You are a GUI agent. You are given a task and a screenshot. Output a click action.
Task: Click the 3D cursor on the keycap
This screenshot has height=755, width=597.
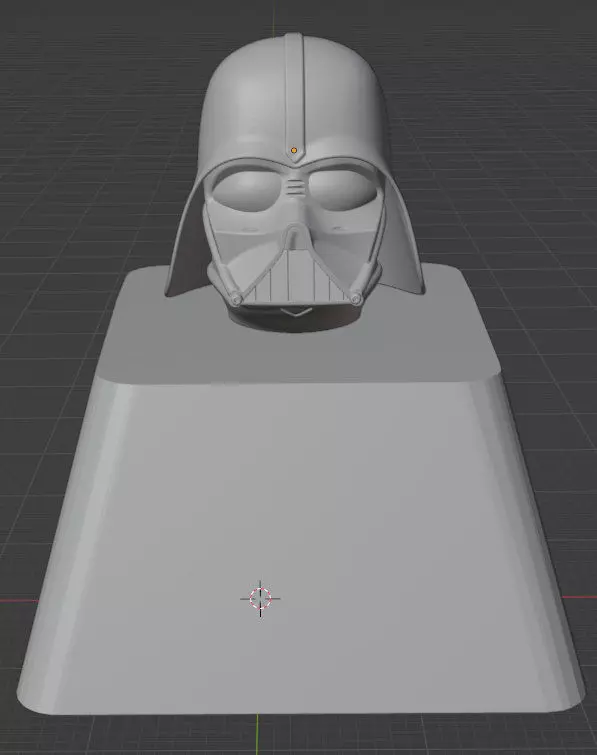pyautogui.click(x=260, y=599)
